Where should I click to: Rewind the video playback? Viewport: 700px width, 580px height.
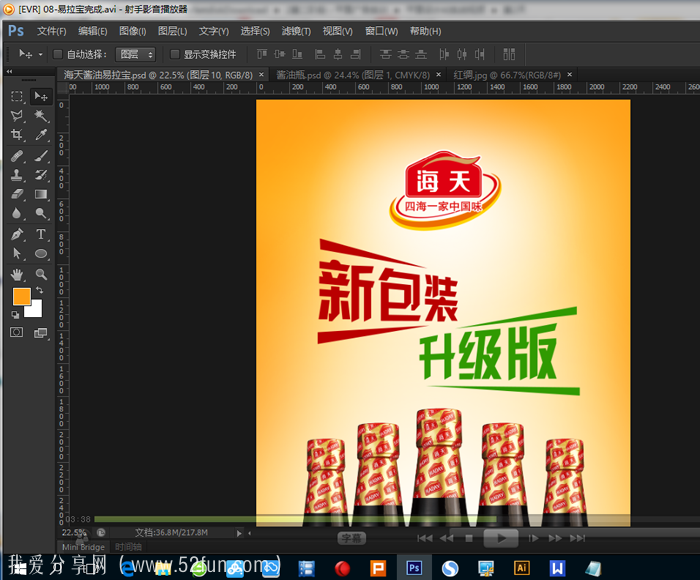click(446, 538)
